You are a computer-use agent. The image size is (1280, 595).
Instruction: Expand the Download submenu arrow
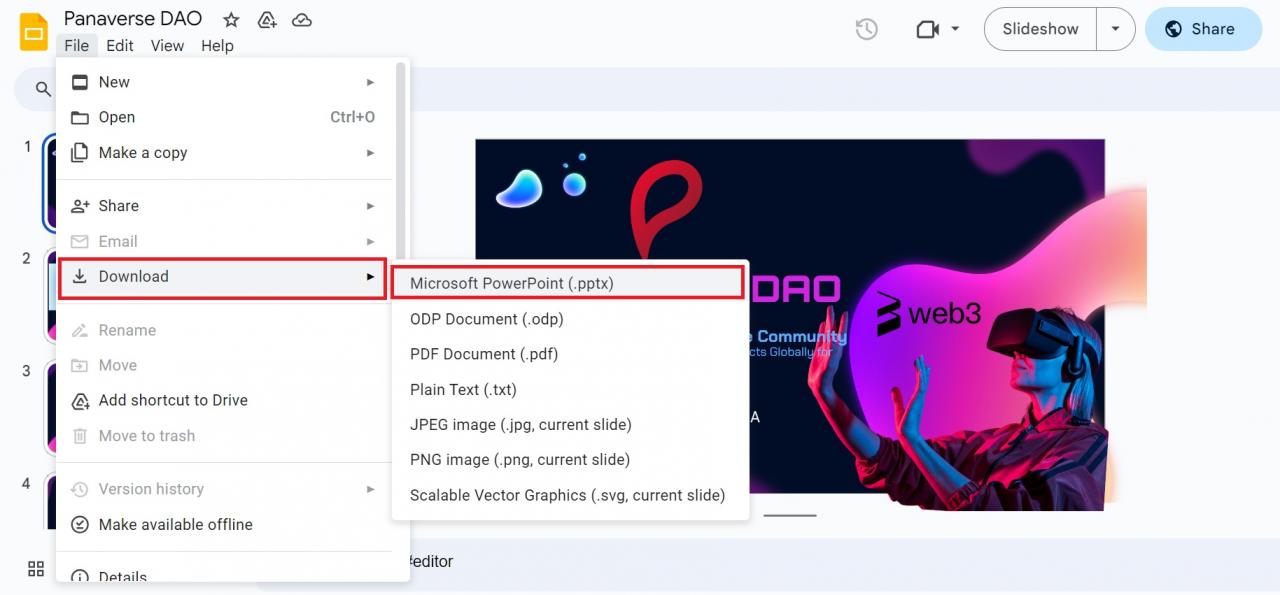370,277
